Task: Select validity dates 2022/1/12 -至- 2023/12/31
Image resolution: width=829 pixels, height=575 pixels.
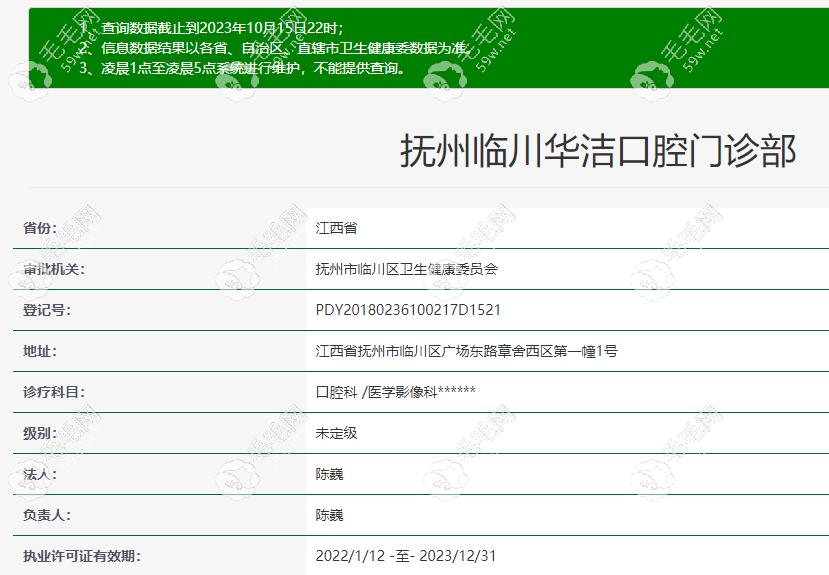Action: 406,556
